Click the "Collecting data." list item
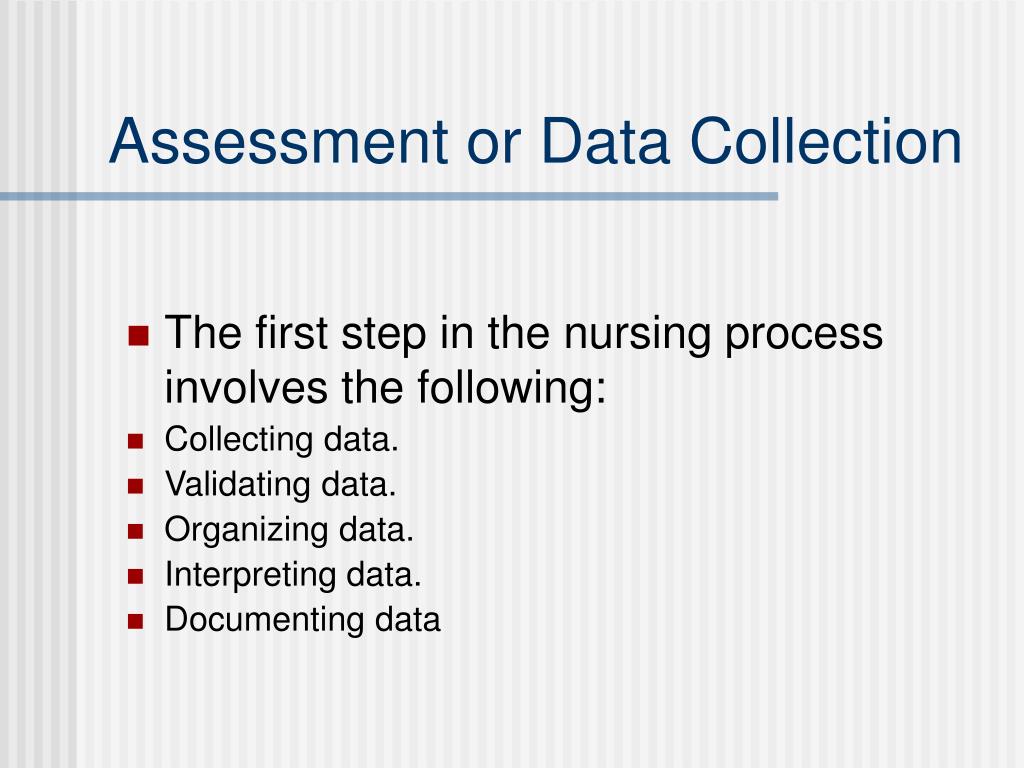Viewport: 1024px width, 768px height. pyautogui.click(x=281, y=440)
